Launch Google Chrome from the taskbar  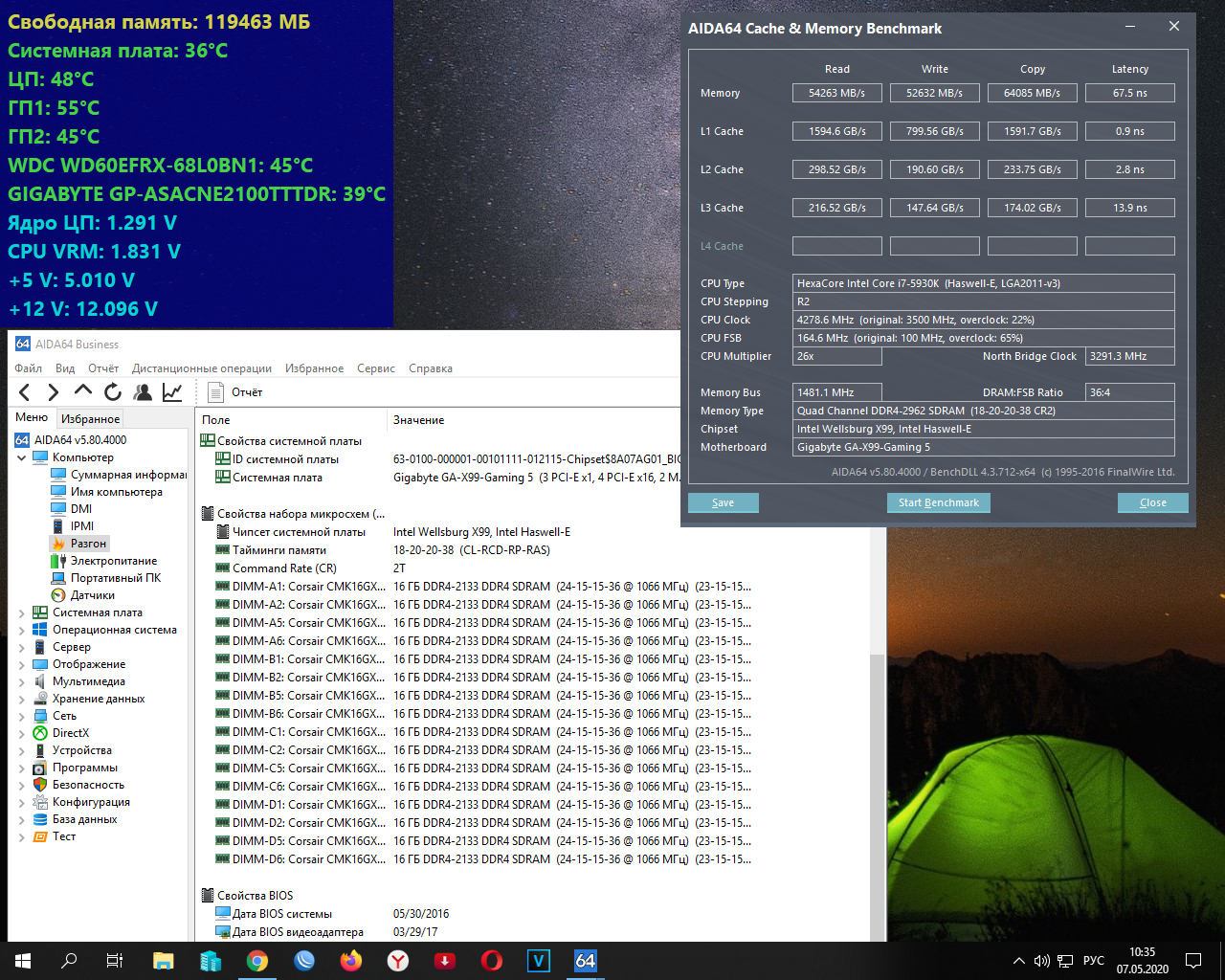point(257,961)
